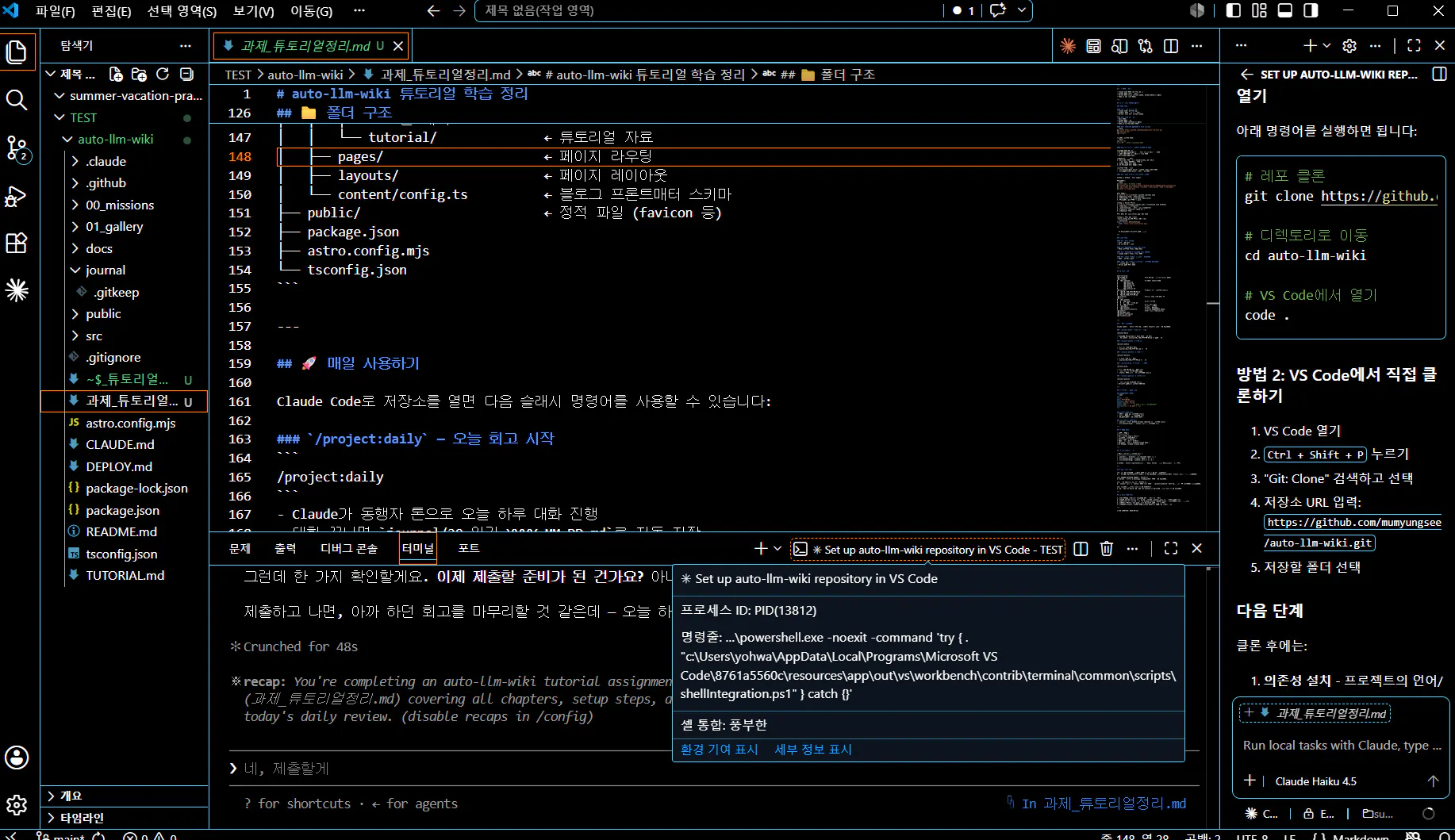Collapse all folders in explorer
Viewport: 1455px width, 840px height.
(x=186, y=74)
